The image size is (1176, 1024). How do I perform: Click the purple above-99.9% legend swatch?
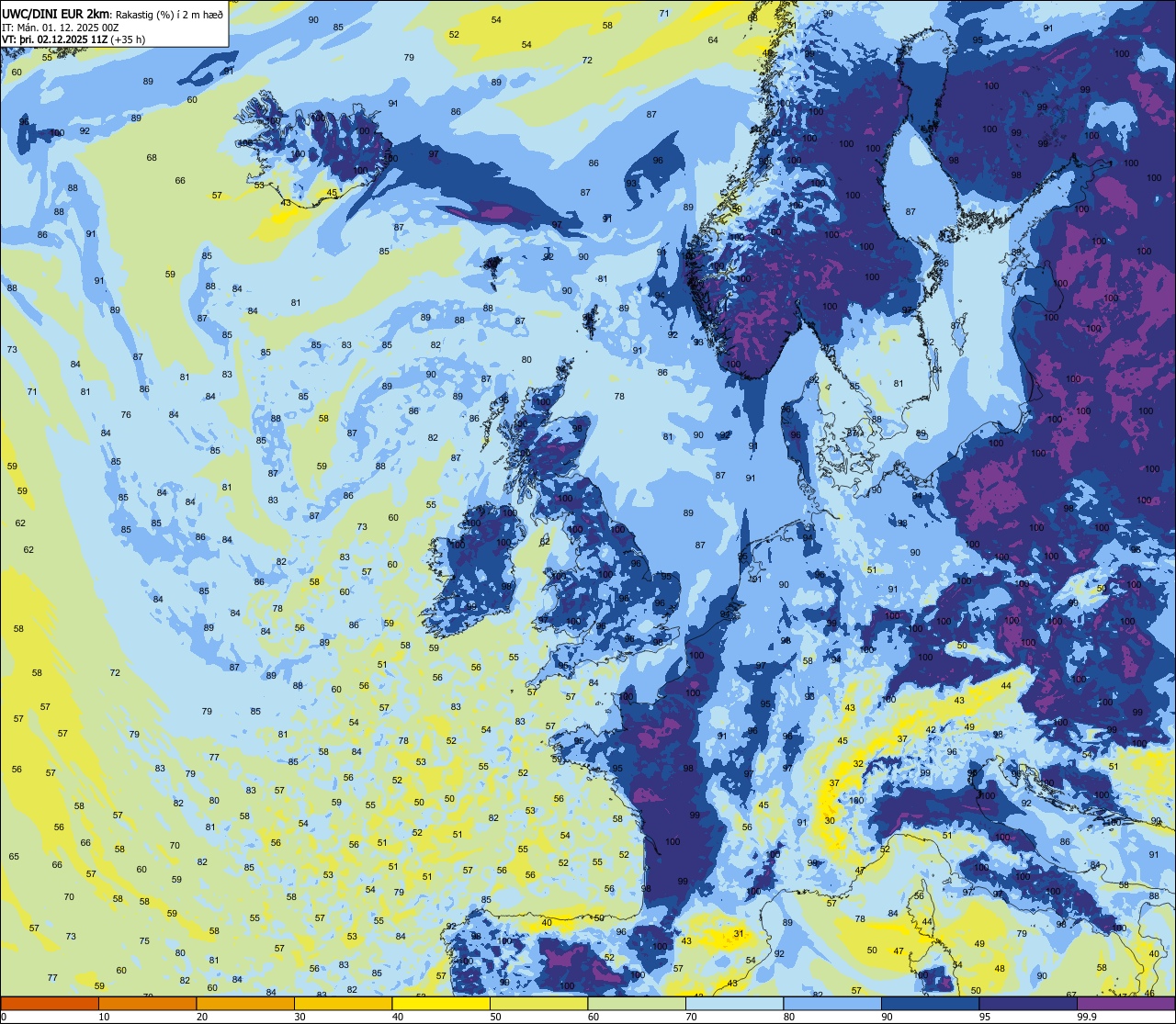point(1125,1003)
